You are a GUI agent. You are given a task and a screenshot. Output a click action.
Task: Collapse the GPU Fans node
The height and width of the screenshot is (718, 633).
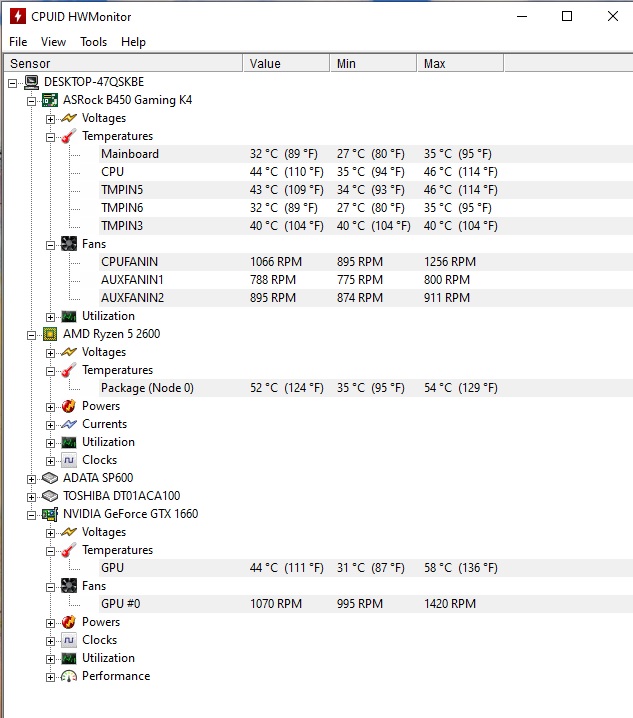50,586
